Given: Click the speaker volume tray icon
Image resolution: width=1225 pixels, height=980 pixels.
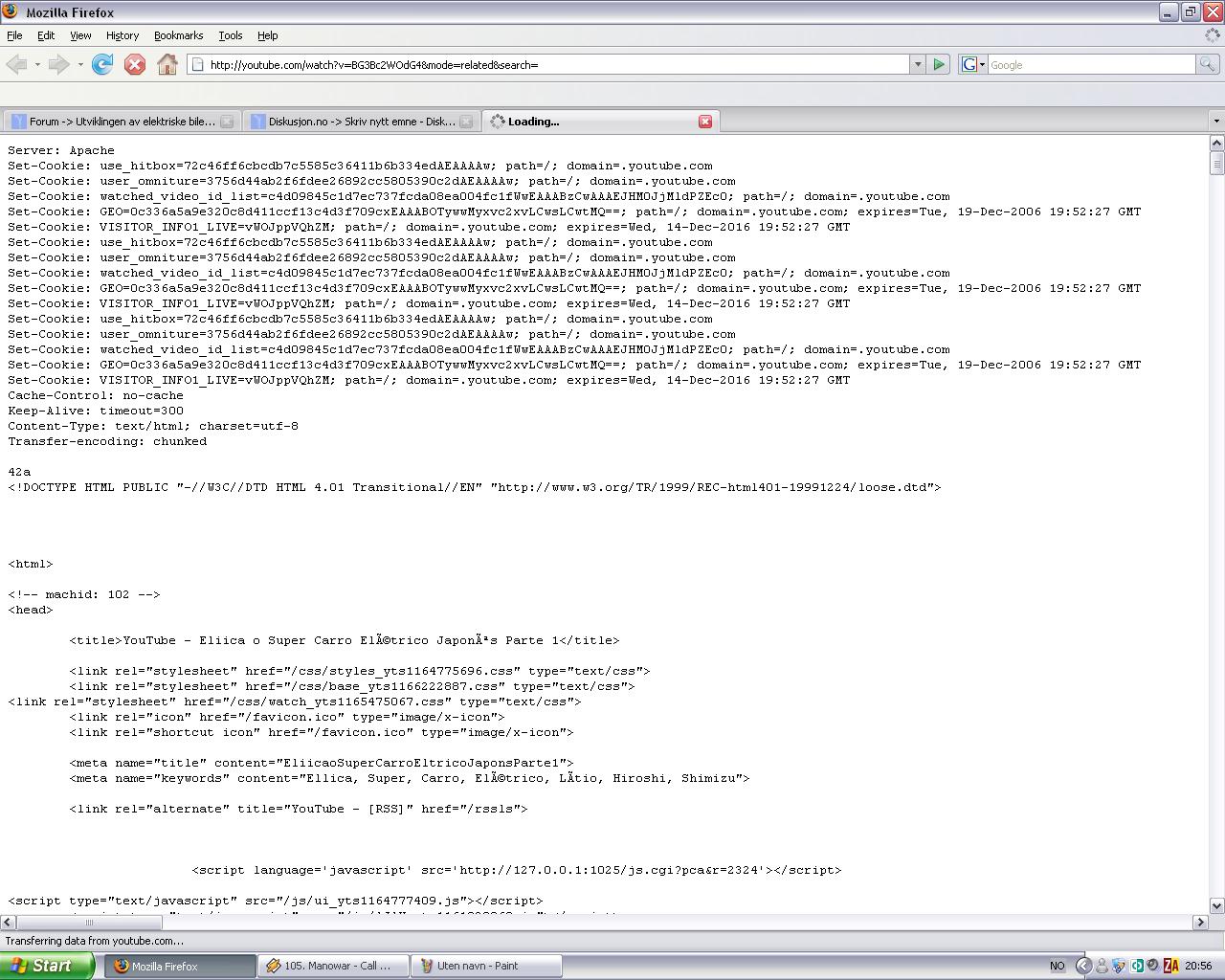Looking at the screenshot, I should tap(1153, 966).
